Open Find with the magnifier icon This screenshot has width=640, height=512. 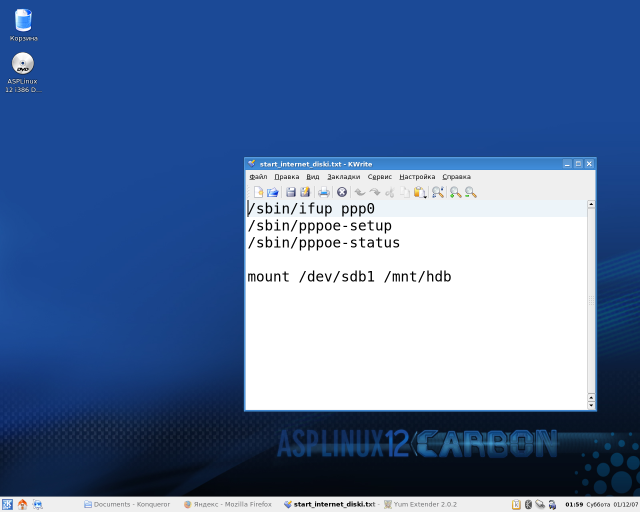pos(438,192)
